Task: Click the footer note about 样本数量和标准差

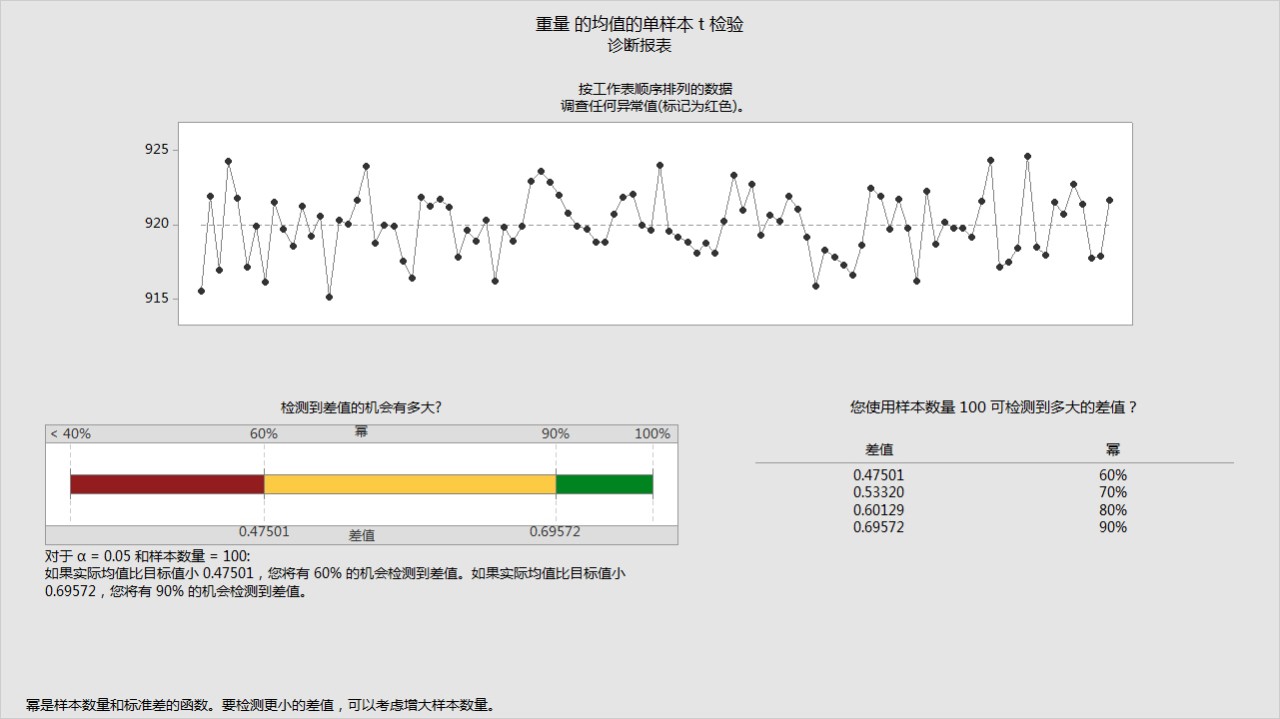Action: [x=260, y=705]
